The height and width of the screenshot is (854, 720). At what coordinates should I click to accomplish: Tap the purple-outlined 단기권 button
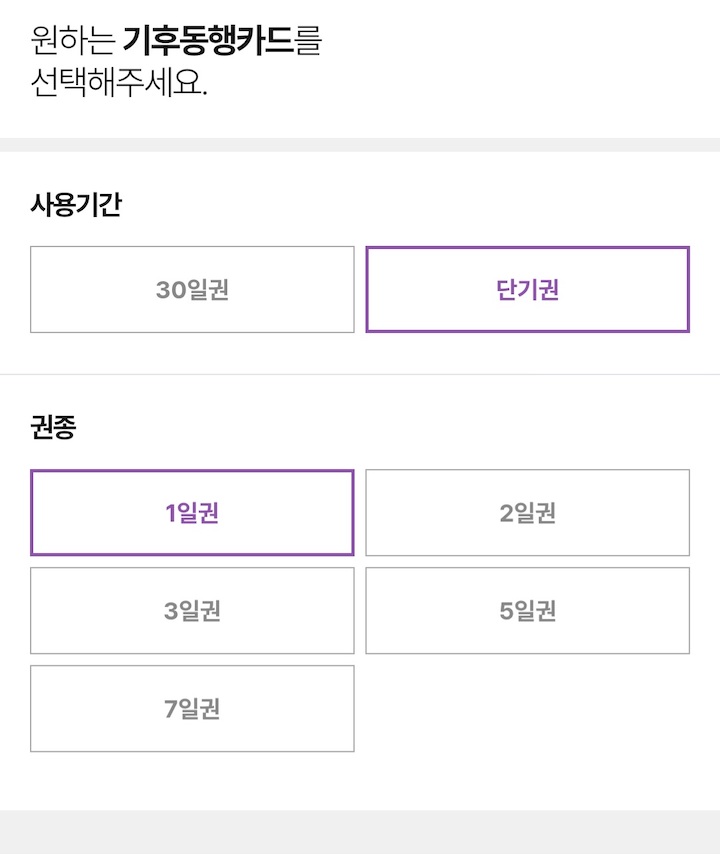pos(527,290)
